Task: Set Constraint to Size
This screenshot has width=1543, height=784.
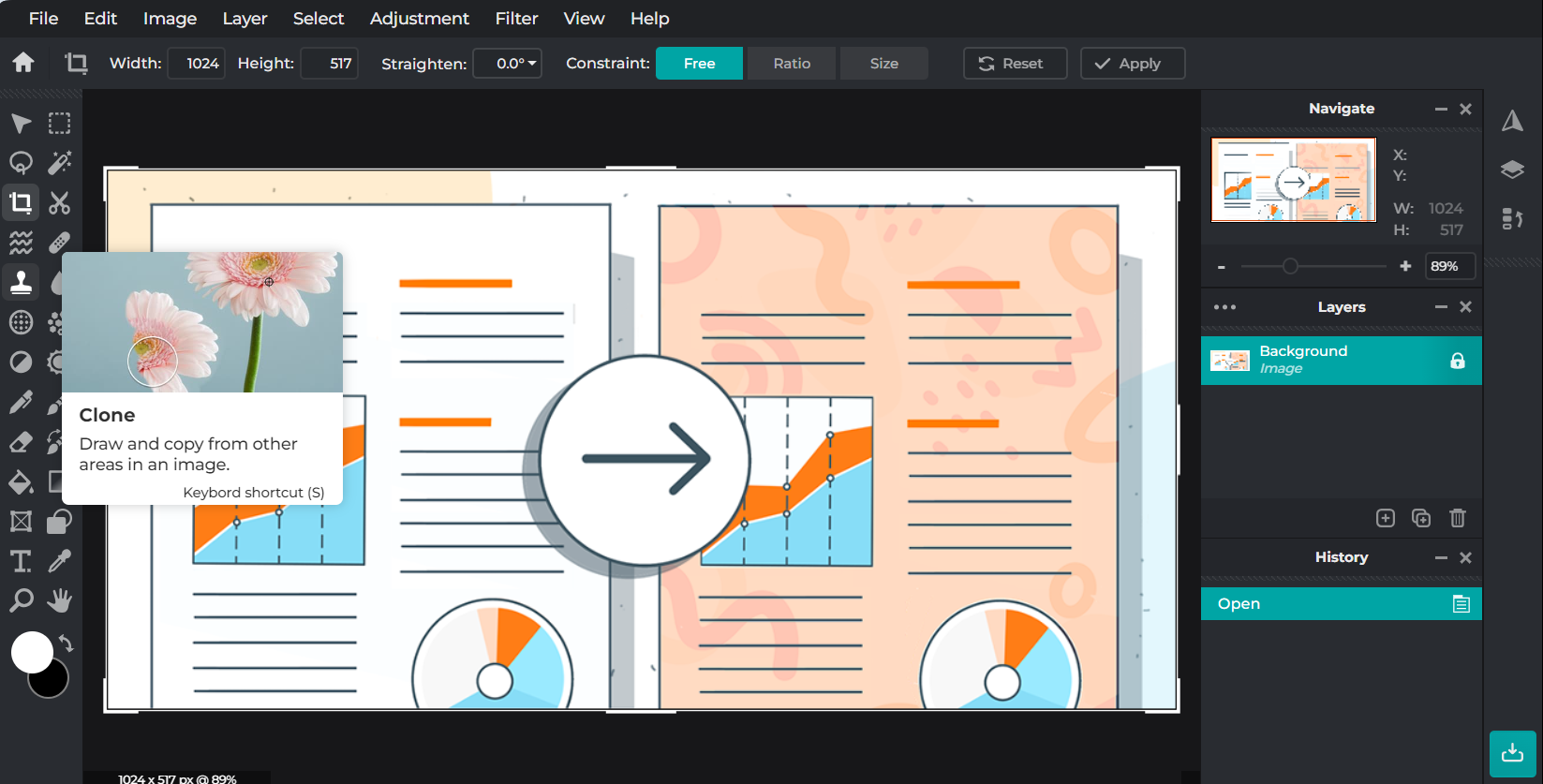Action: (883, 64)
